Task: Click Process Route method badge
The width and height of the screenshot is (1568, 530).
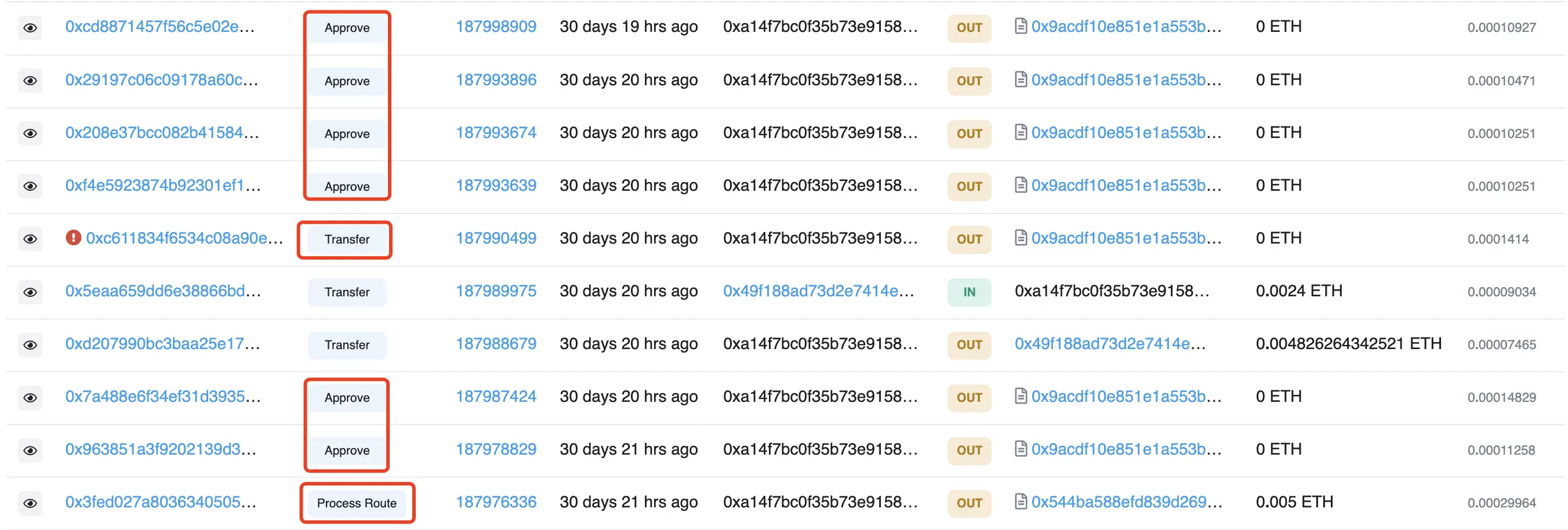Action: (x=357, y=503)
